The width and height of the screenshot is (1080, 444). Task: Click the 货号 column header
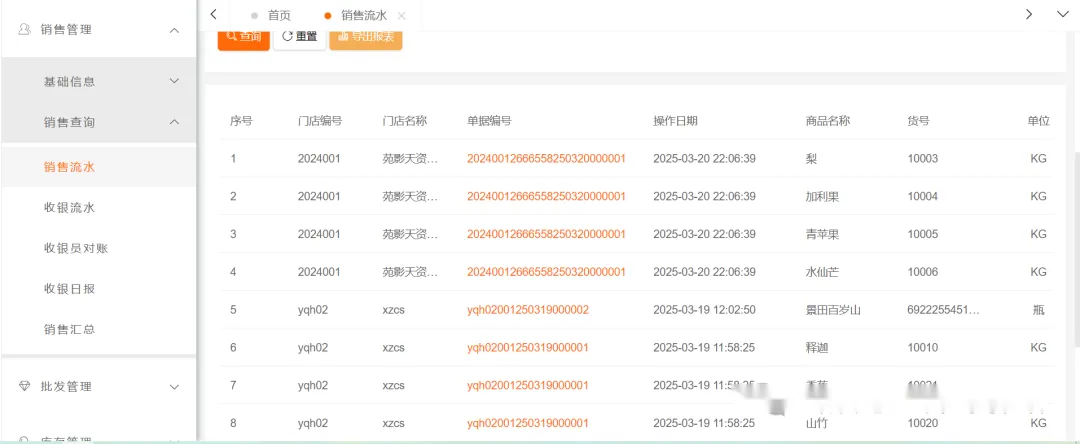919,120
